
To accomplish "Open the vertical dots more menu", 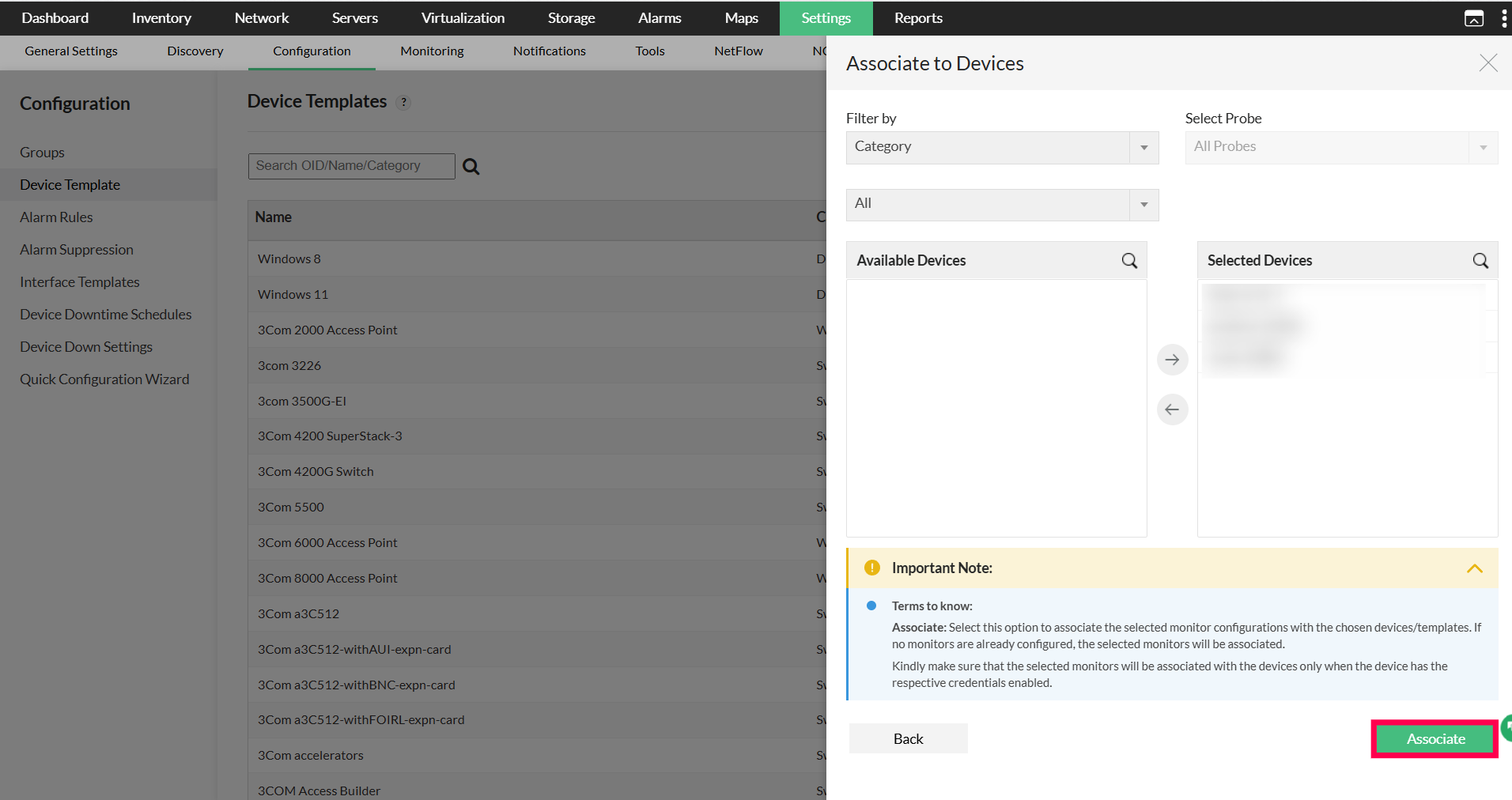I will (1503, 18).
